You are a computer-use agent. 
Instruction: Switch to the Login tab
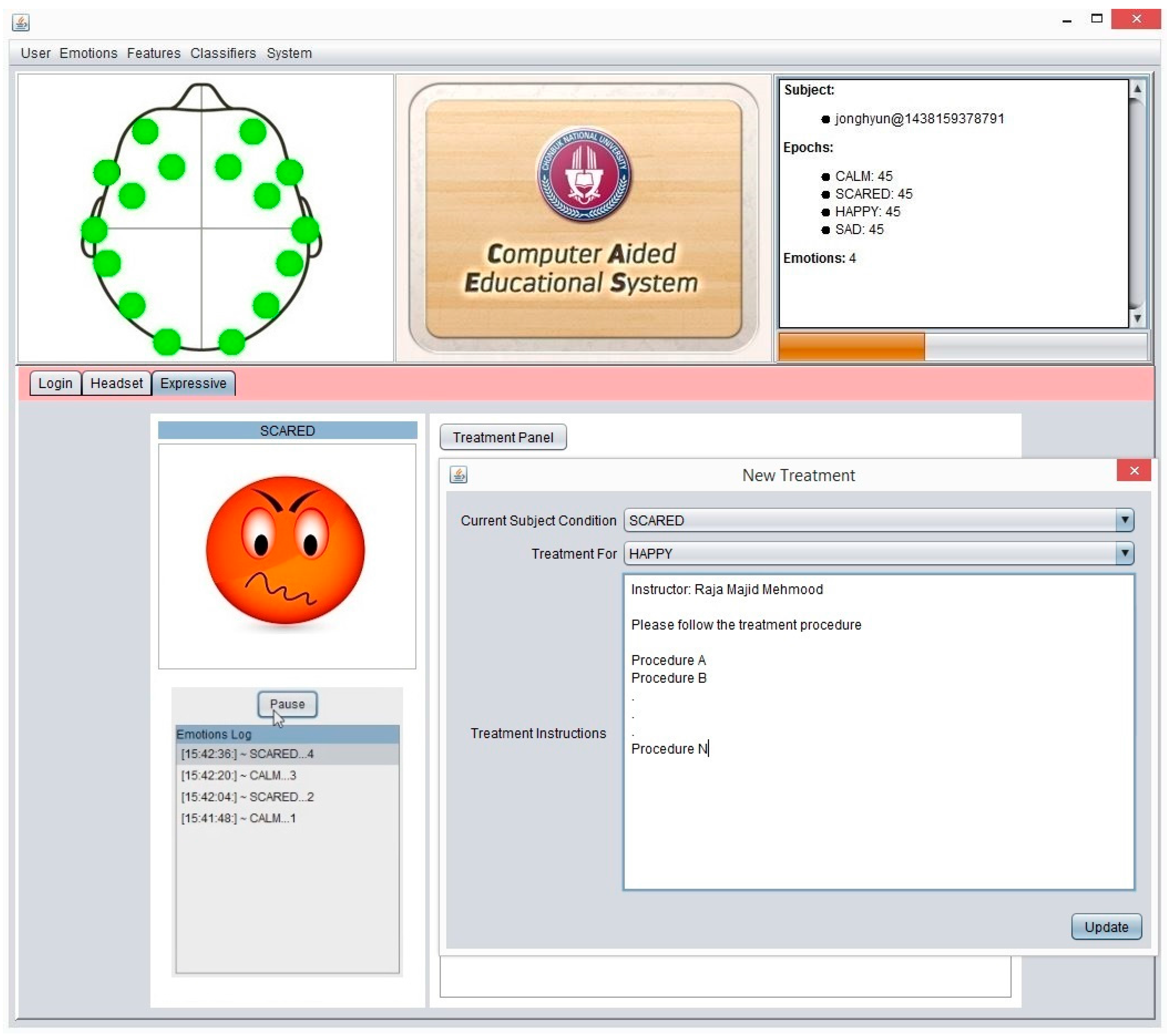click(55, 383)
